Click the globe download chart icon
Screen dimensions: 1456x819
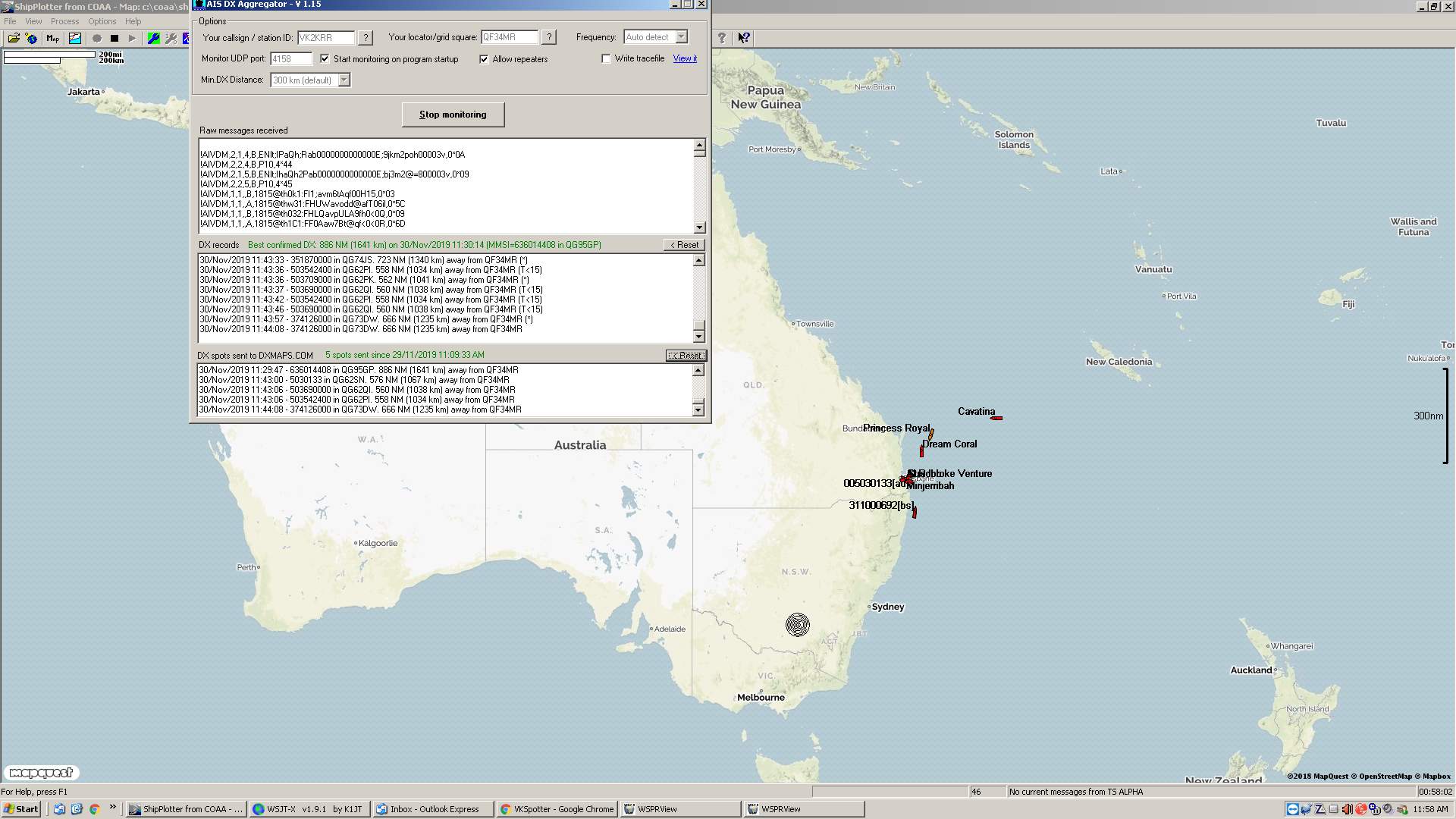[x=32, y=38]
